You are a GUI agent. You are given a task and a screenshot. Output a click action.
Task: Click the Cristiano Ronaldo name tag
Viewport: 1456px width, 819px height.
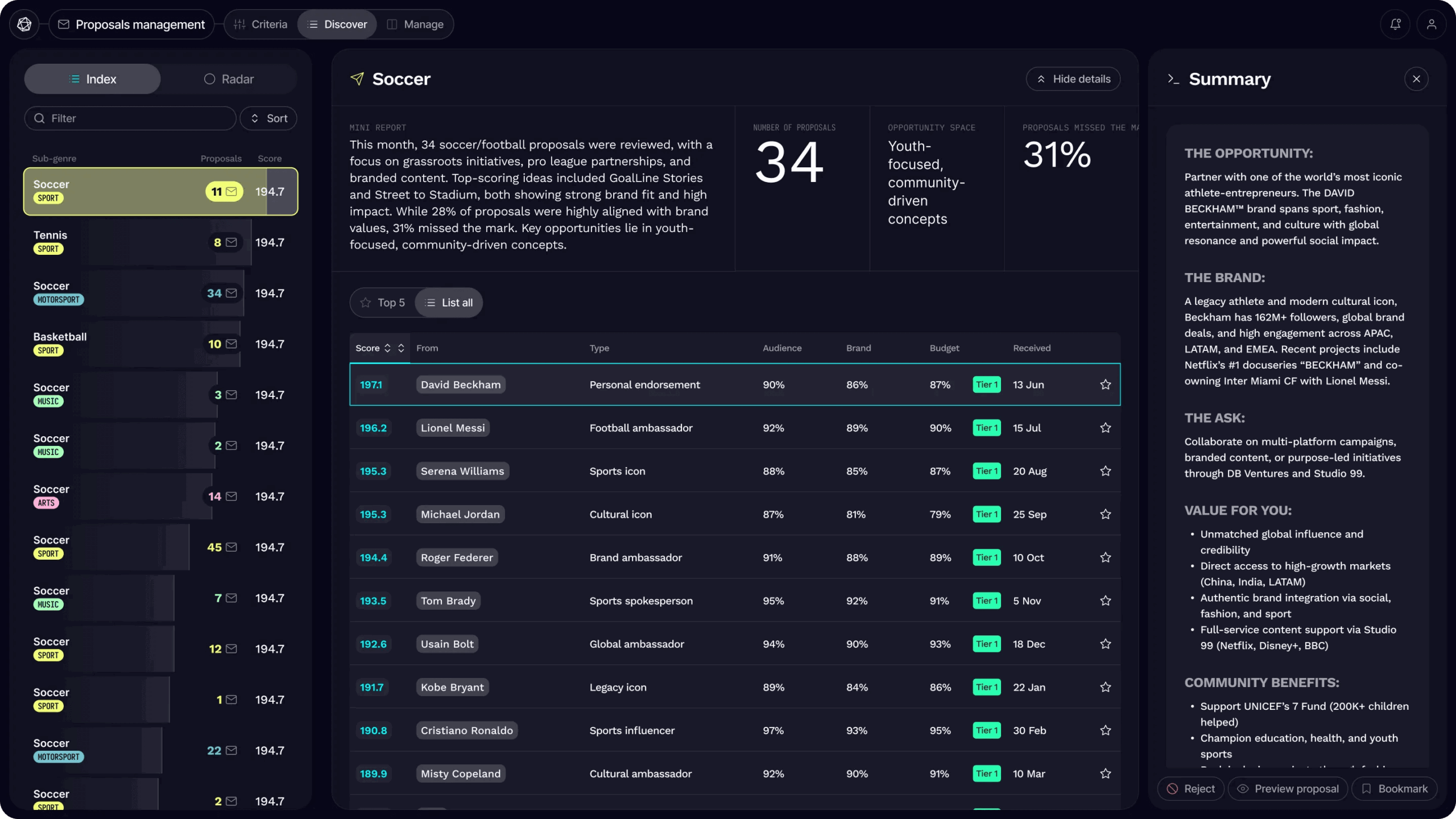coord(467,731)
